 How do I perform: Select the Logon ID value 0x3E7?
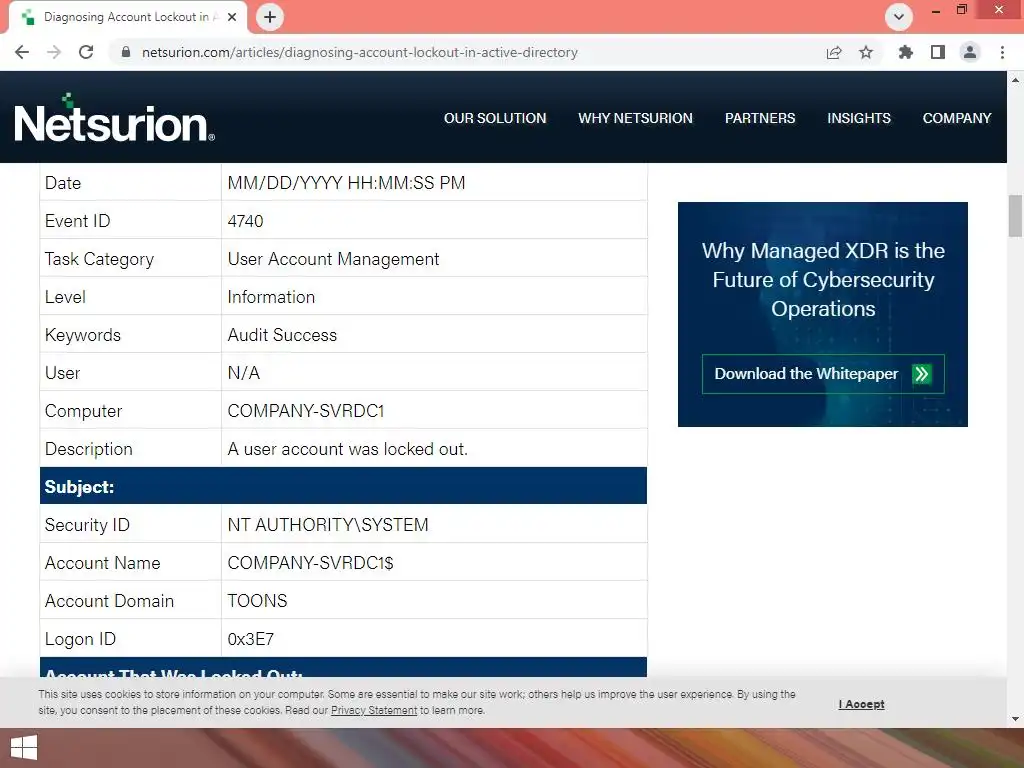click(x=251, y=639)
